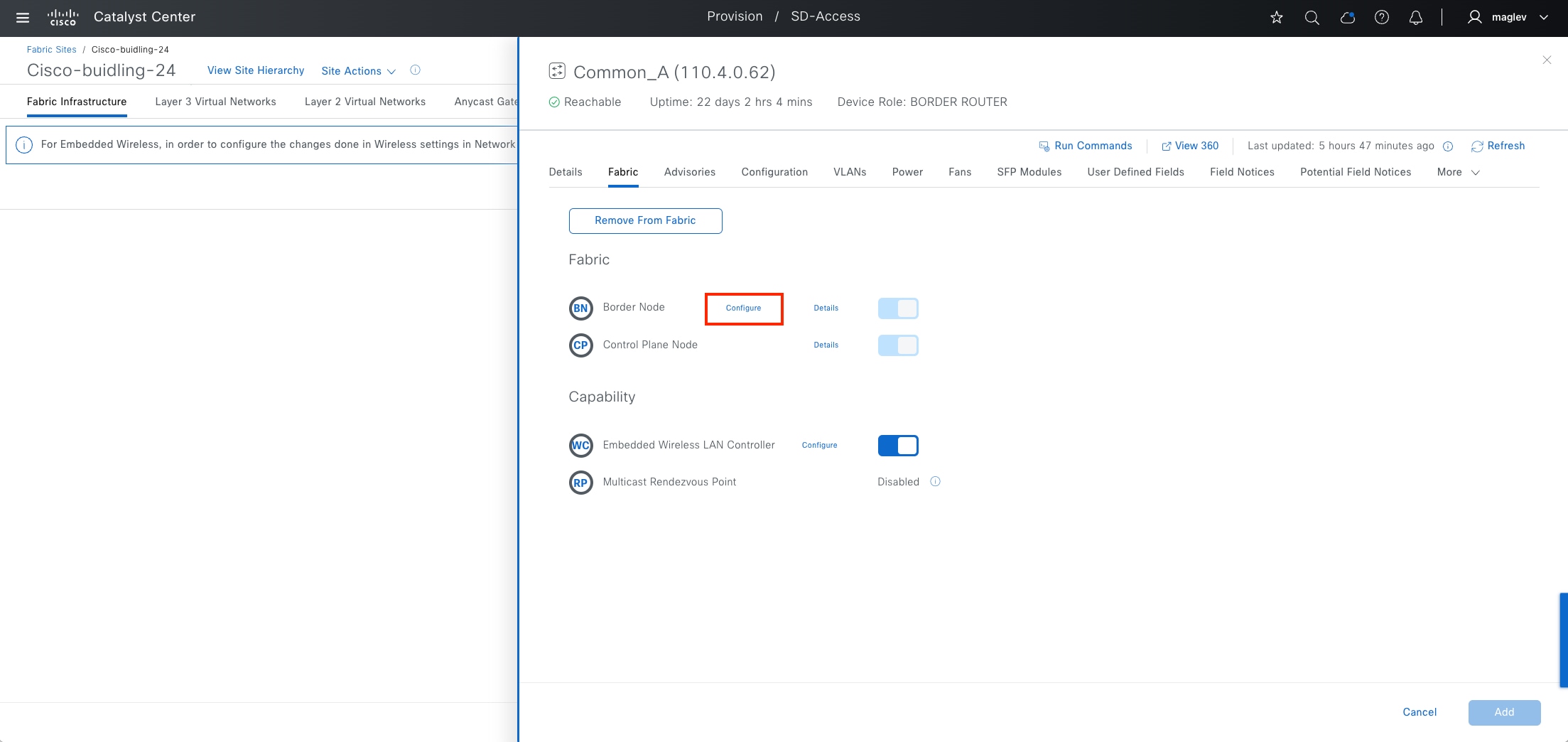
Task: Open the help question mark icon
Action: click(1382, 17)
